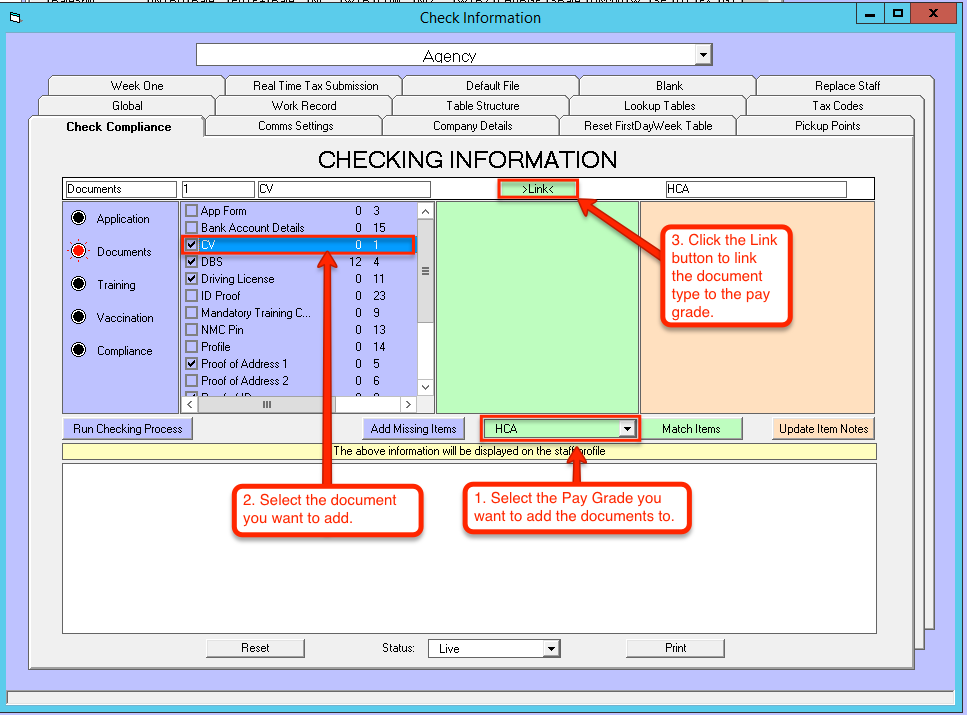Click the Add Missing Items button

413,429
